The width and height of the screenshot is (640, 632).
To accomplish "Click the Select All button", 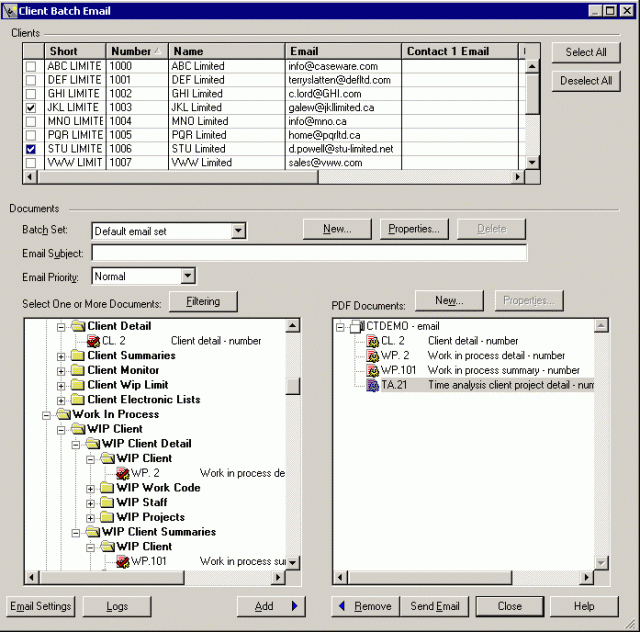I will tap(586, 52).
